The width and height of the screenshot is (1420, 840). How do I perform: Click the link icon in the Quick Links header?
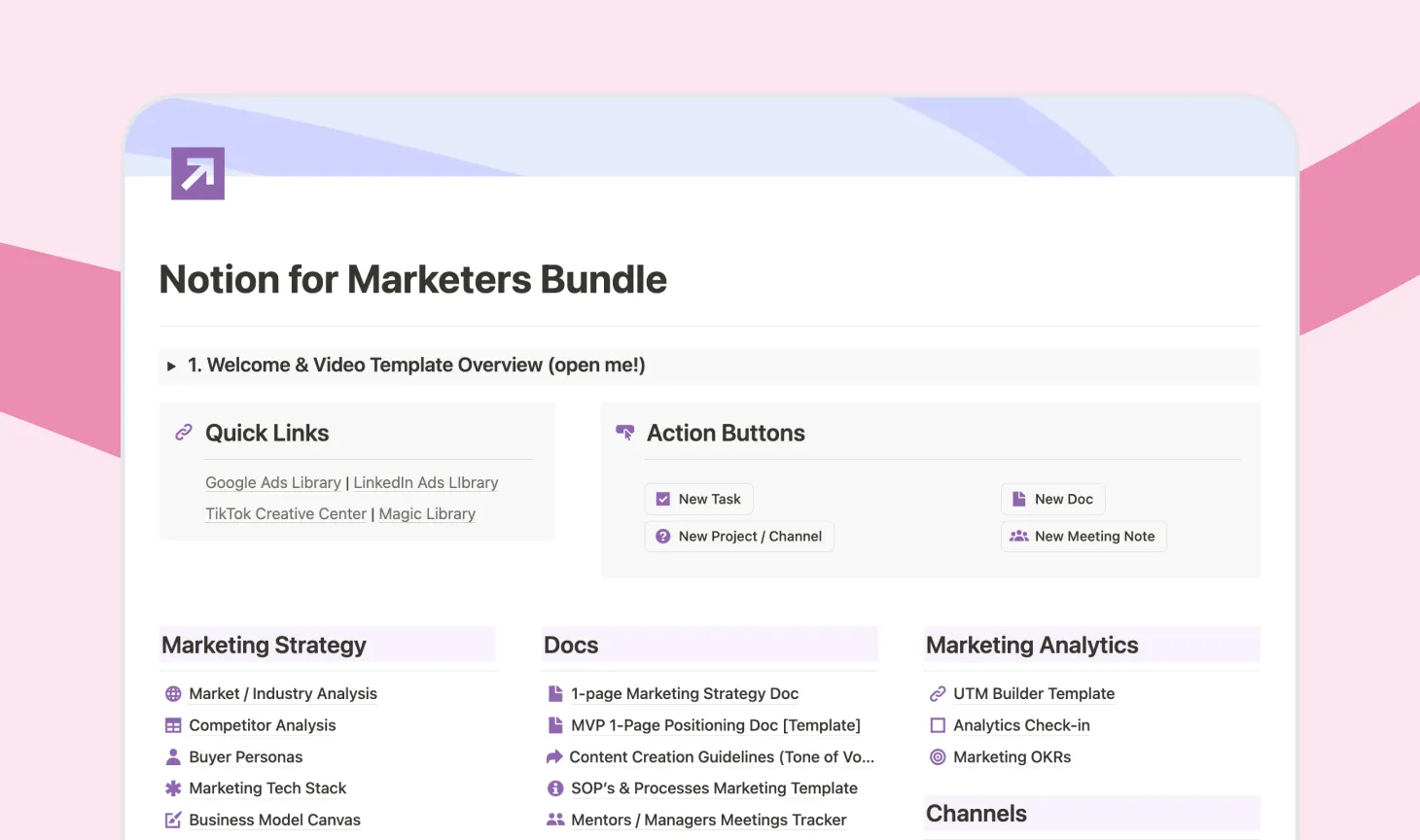pyautogui.click(x=183, y=432)
